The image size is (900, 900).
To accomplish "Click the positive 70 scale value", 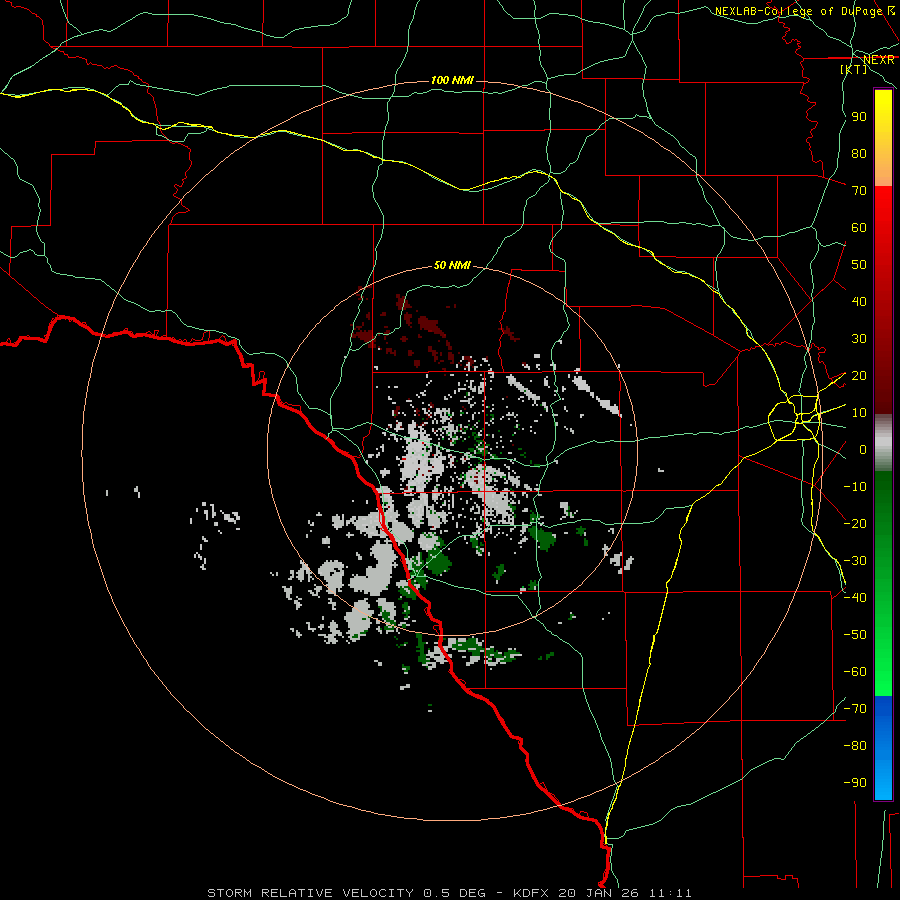I will click(859, 191).
